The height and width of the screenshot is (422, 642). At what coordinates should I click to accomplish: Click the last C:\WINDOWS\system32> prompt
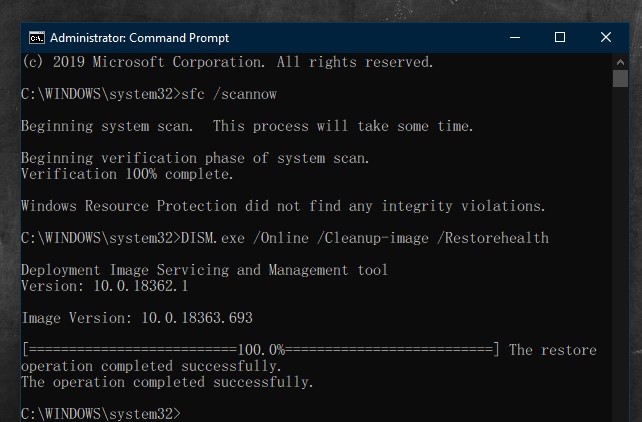click(101, 413)
